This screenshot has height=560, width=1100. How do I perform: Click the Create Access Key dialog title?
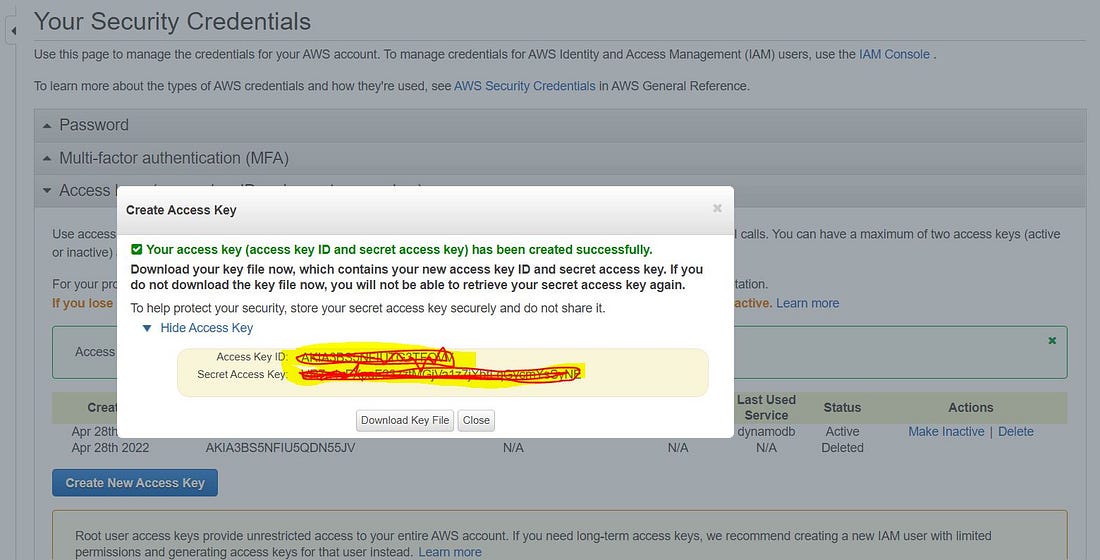point(181,210)
